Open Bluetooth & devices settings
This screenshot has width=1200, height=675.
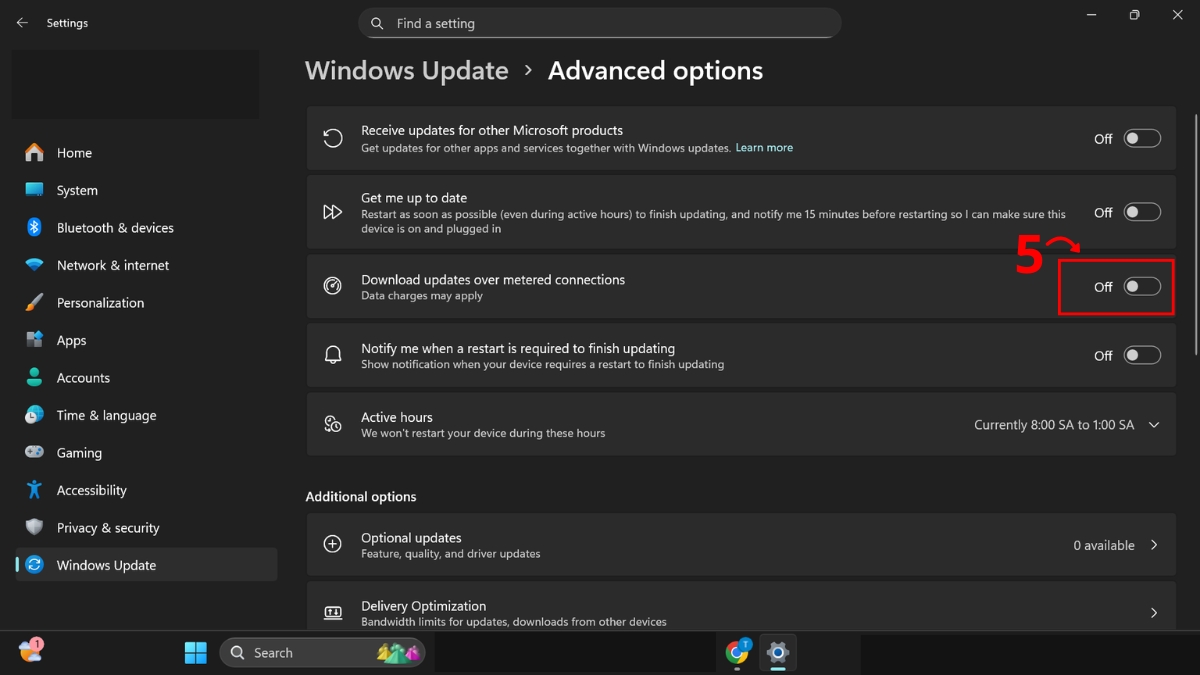[114, 227]
